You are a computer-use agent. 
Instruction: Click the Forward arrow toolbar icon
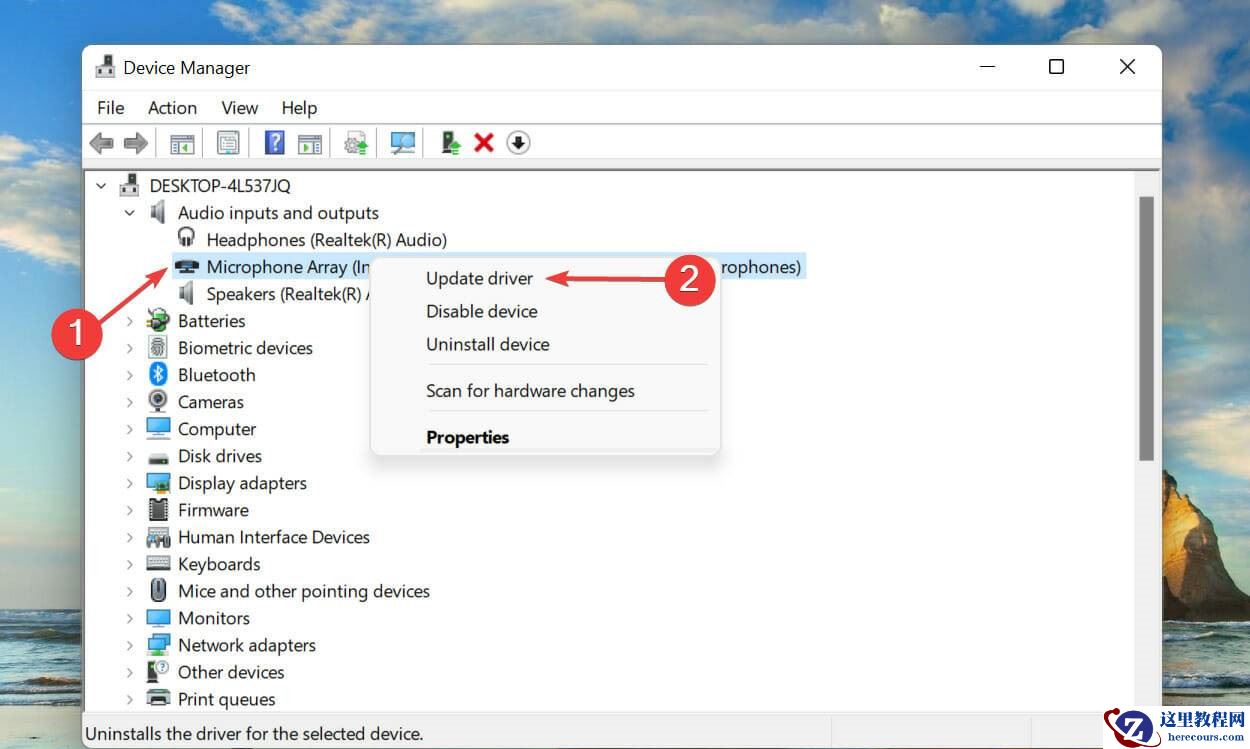click(x=135, y=144)
